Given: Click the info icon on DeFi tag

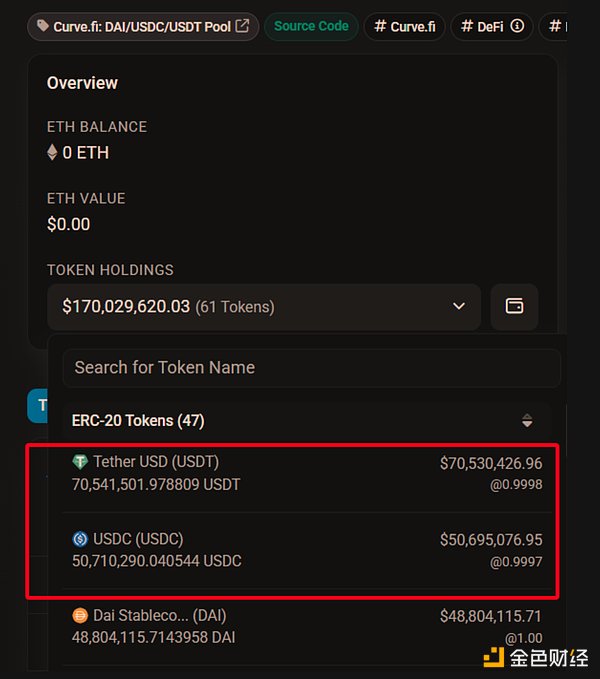Looking at the screenshot, I should [x=517, y=27].
